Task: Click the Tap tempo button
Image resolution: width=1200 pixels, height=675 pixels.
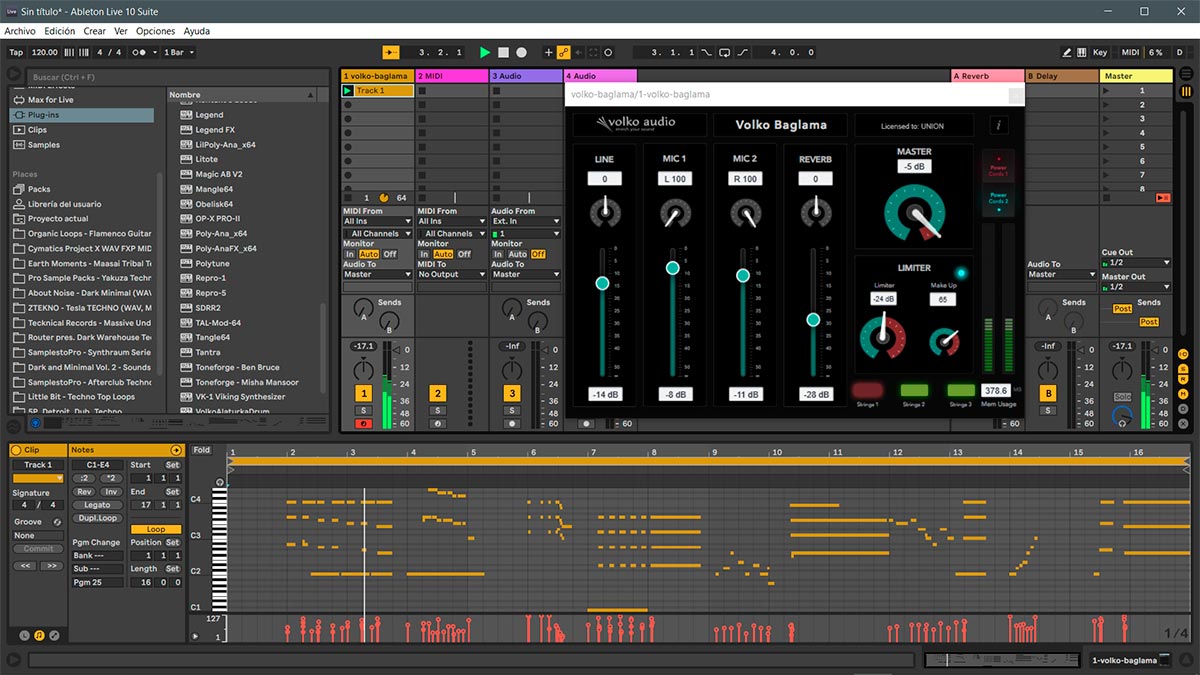Action: (x=16, y=52)
